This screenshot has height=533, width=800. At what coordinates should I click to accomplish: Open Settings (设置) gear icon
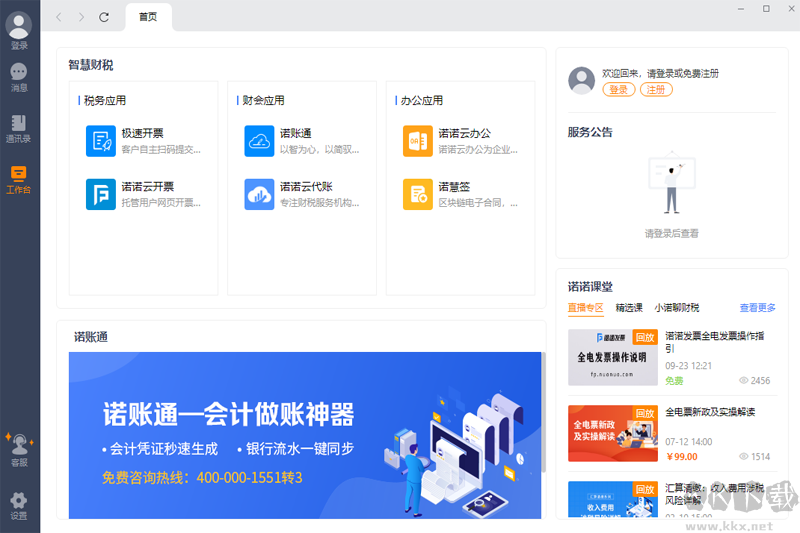(19, 500)
